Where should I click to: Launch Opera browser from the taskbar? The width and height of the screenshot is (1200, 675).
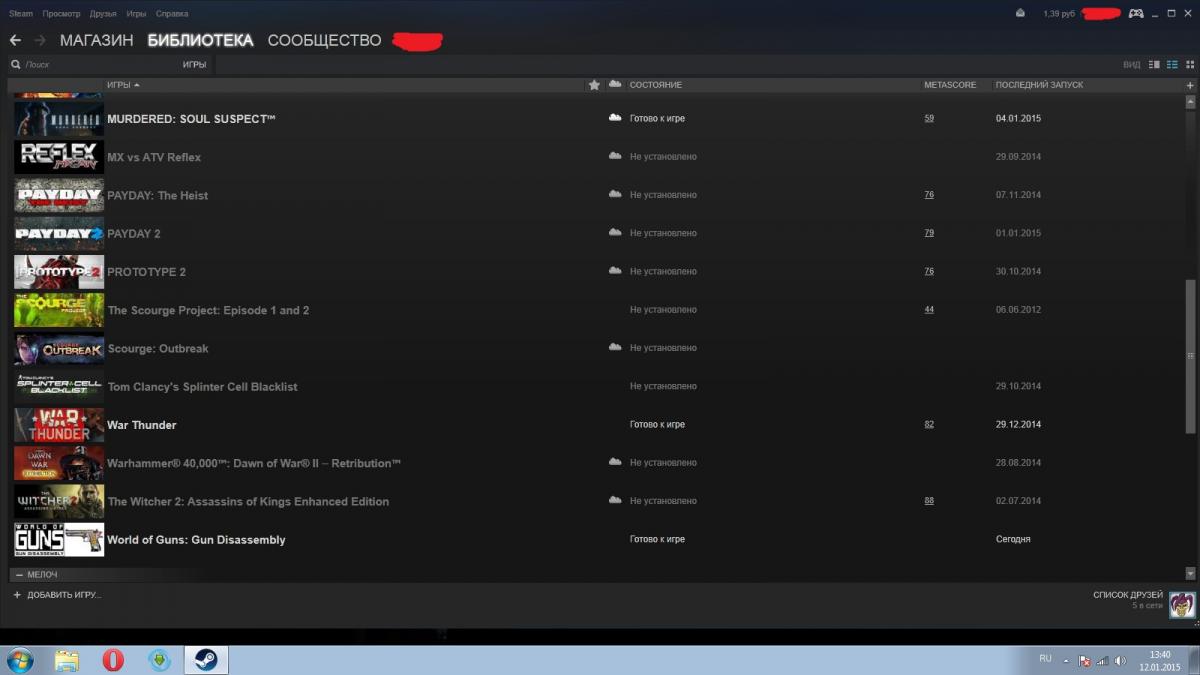pos(113,660)
